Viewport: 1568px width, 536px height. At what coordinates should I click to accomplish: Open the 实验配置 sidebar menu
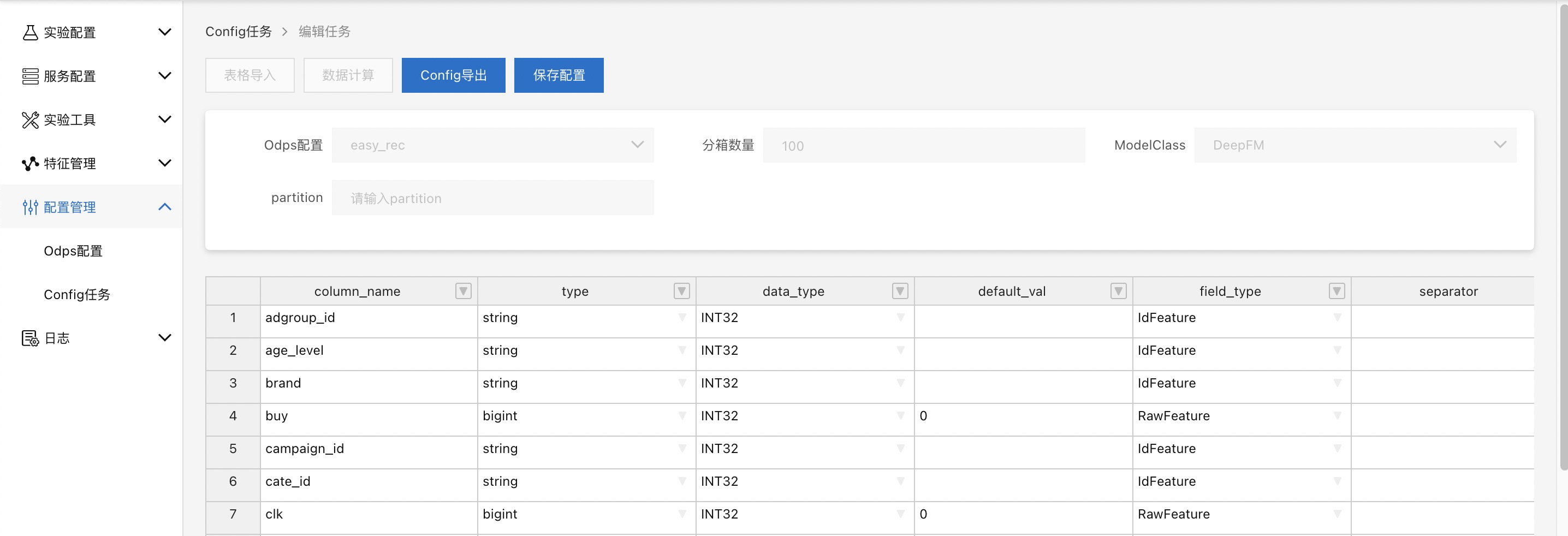[91, 32]
